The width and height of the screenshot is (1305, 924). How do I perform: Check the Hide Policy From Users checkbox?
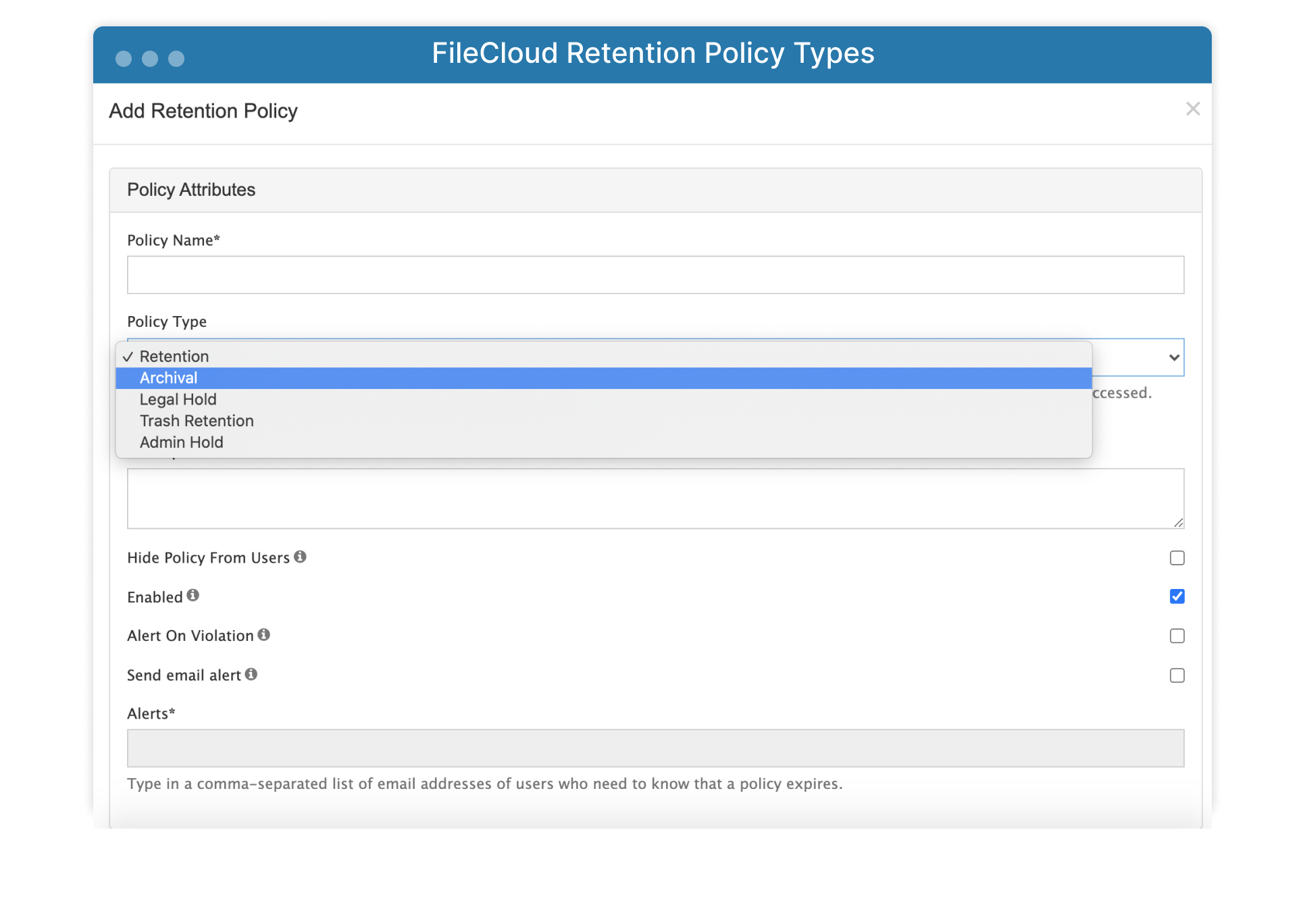click(x=1177, y=558)
